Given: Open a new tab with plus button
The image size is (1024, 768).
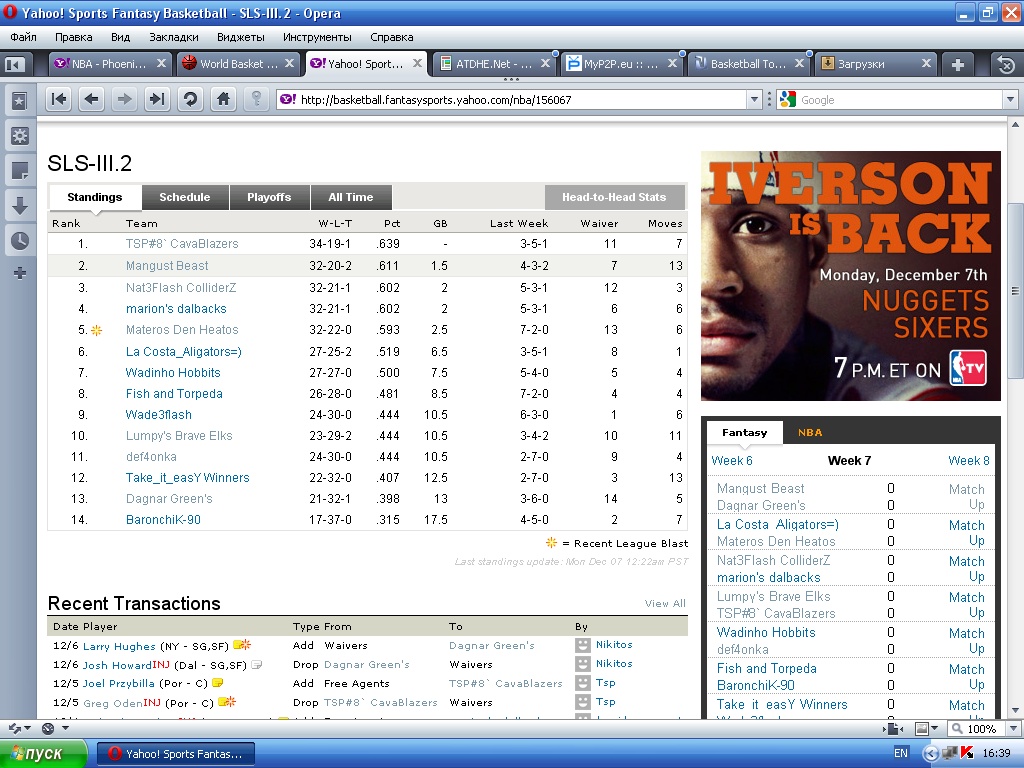Looking at the screenshot, I should (957, 64).
